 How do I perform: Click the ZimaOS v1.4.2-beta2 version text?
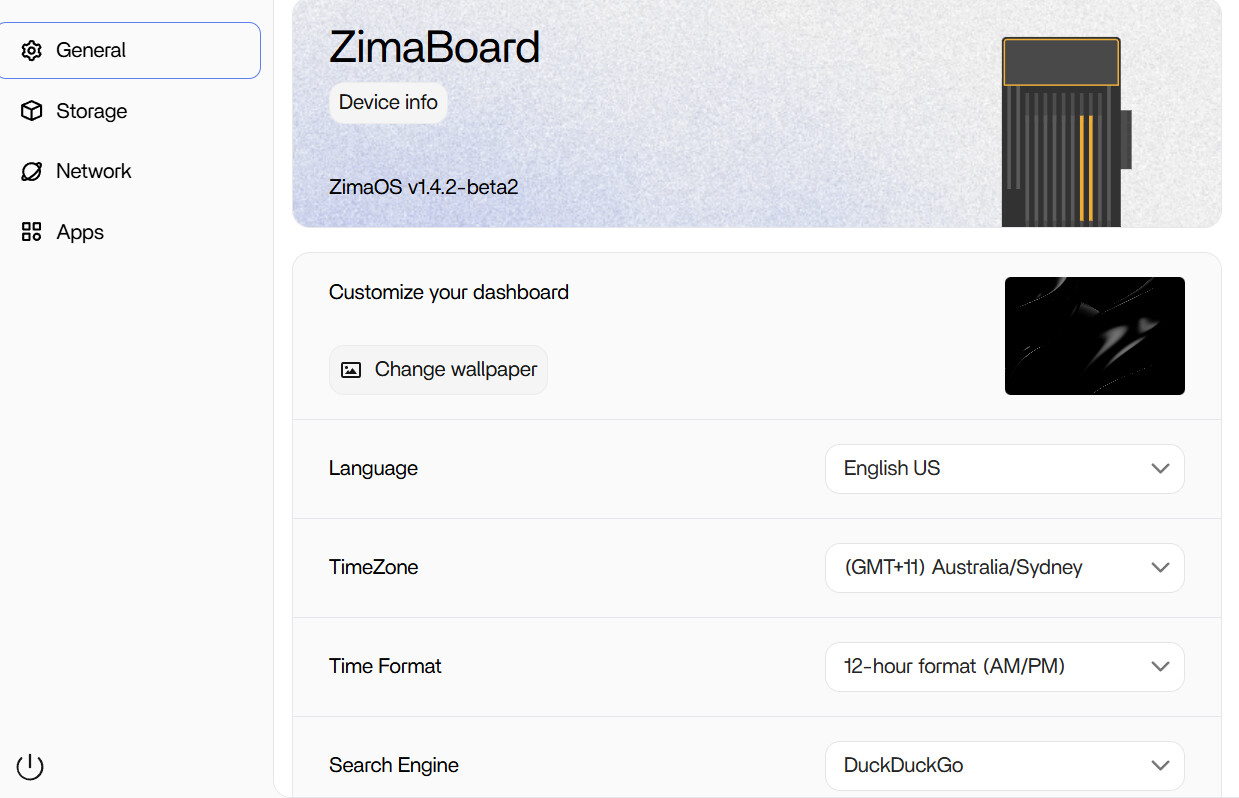click(423, 187)
